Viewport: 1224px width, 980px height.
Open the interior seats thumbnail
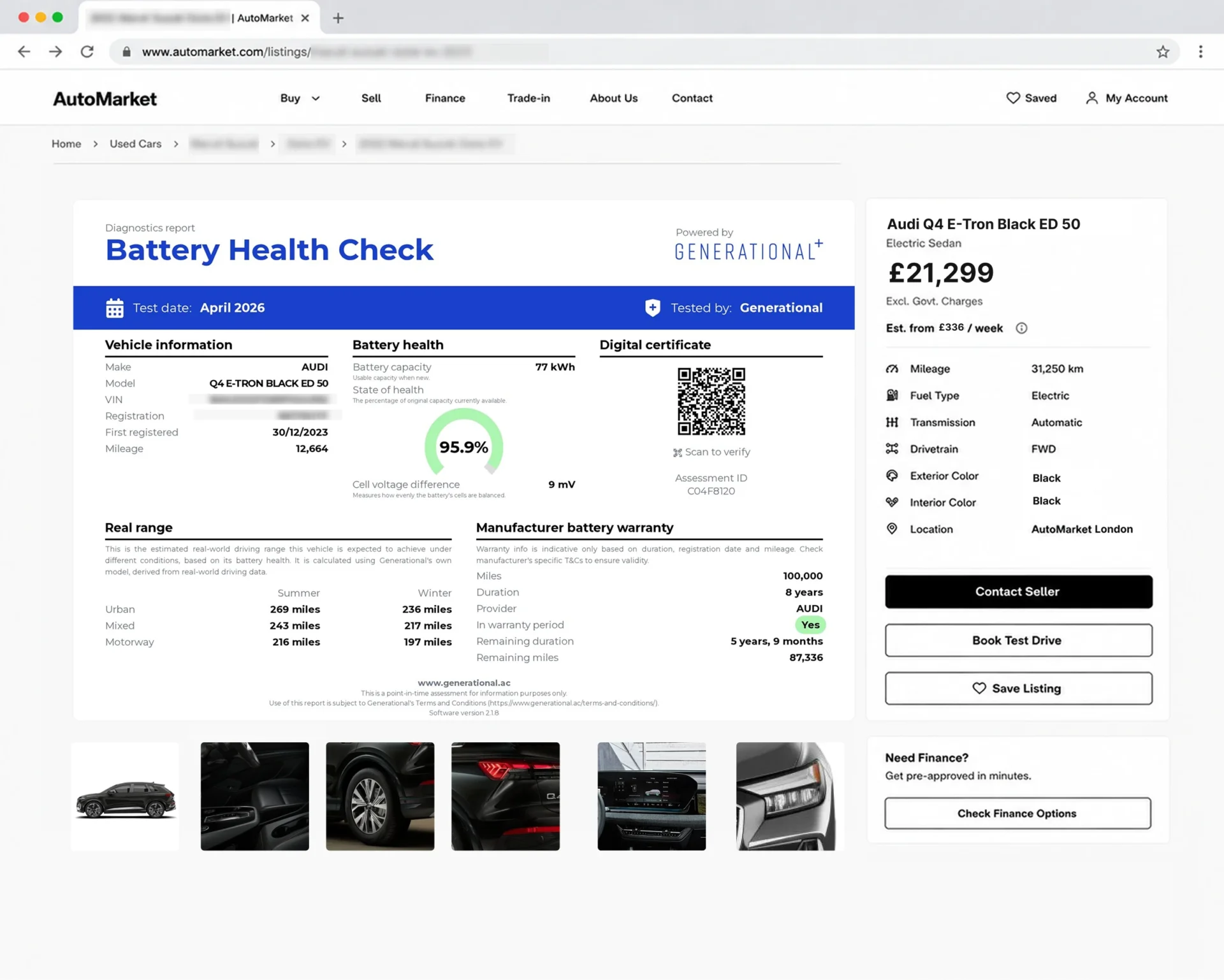pos(254,796)
